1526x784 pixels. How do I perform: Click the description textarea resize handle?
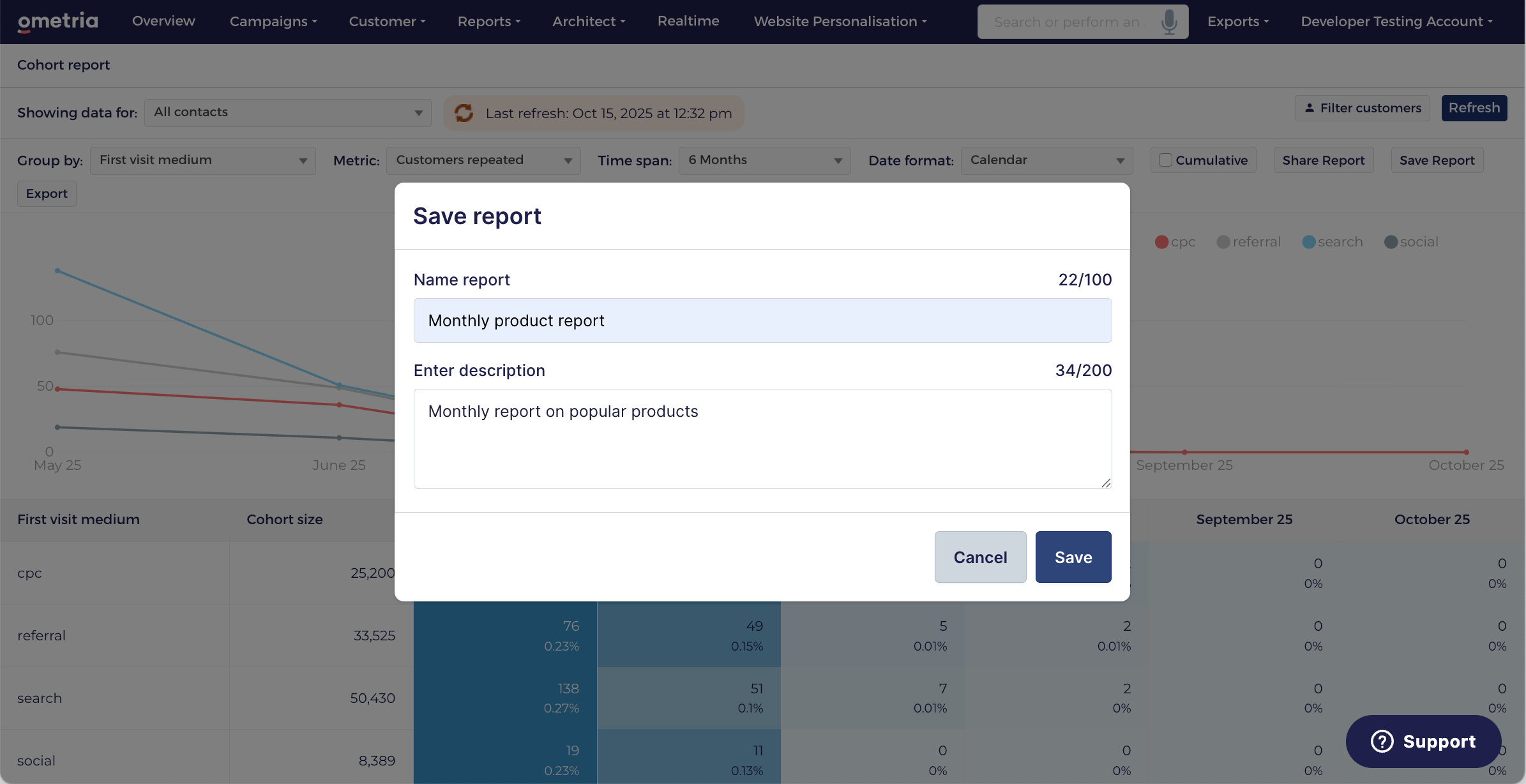tap(1106, 483)
